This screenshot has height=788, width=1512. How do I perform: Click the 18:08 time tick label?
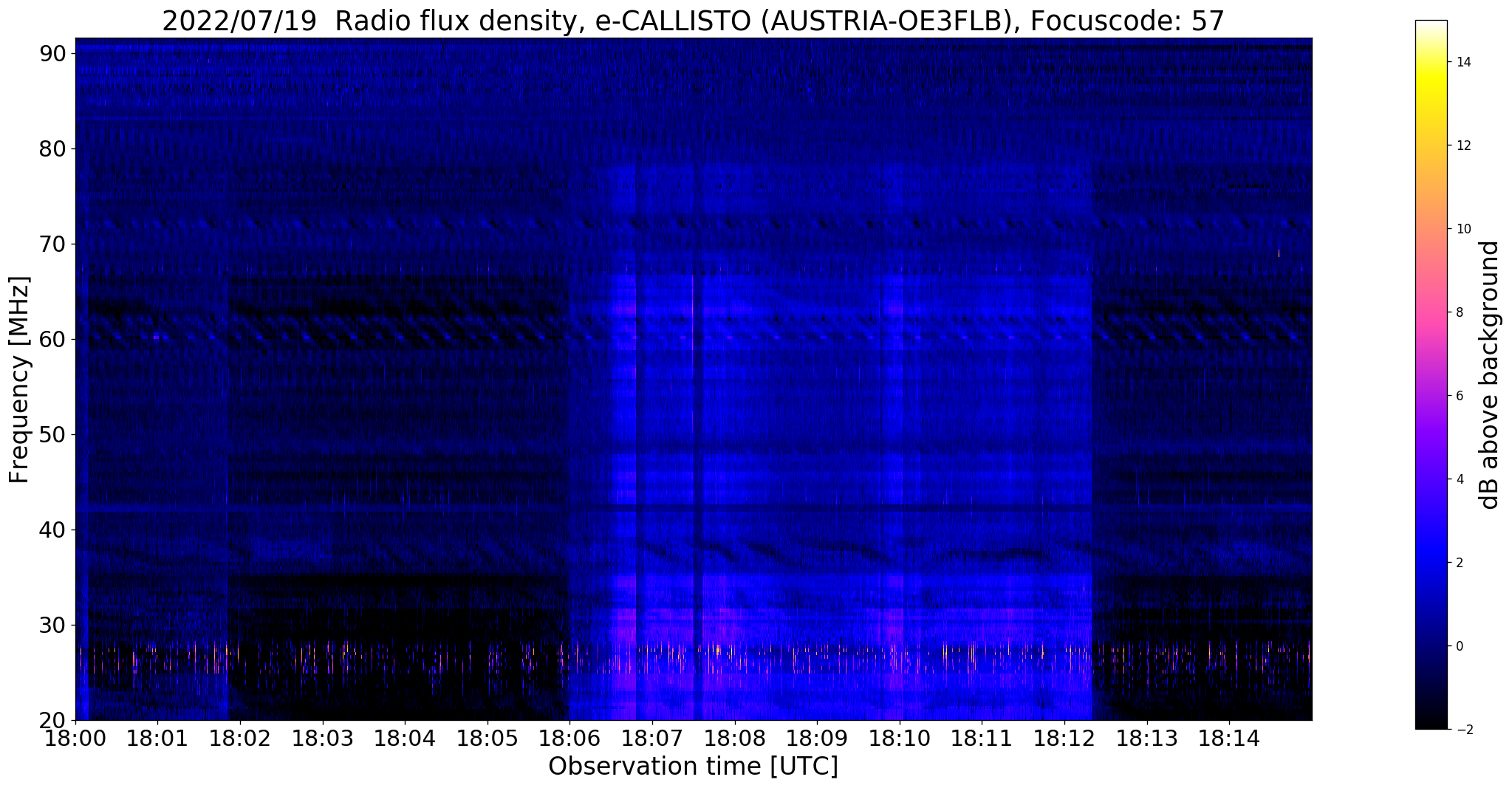click(735, 738)
